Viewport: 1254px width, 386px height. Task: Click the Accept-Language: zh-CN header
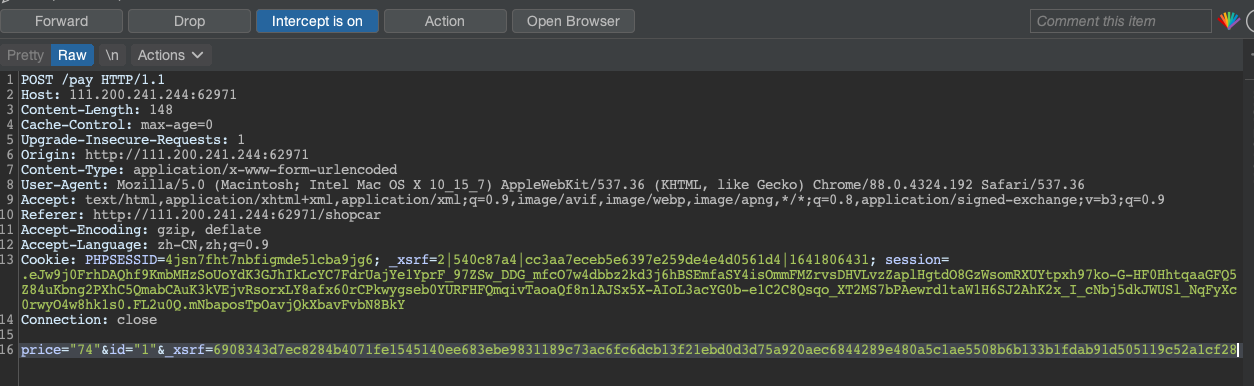tap(145, 245)
